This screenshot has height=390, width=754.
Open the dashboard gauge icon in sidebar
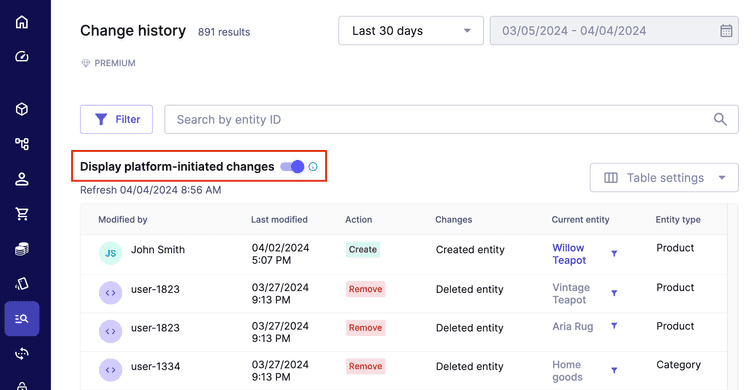coord(22,57)
